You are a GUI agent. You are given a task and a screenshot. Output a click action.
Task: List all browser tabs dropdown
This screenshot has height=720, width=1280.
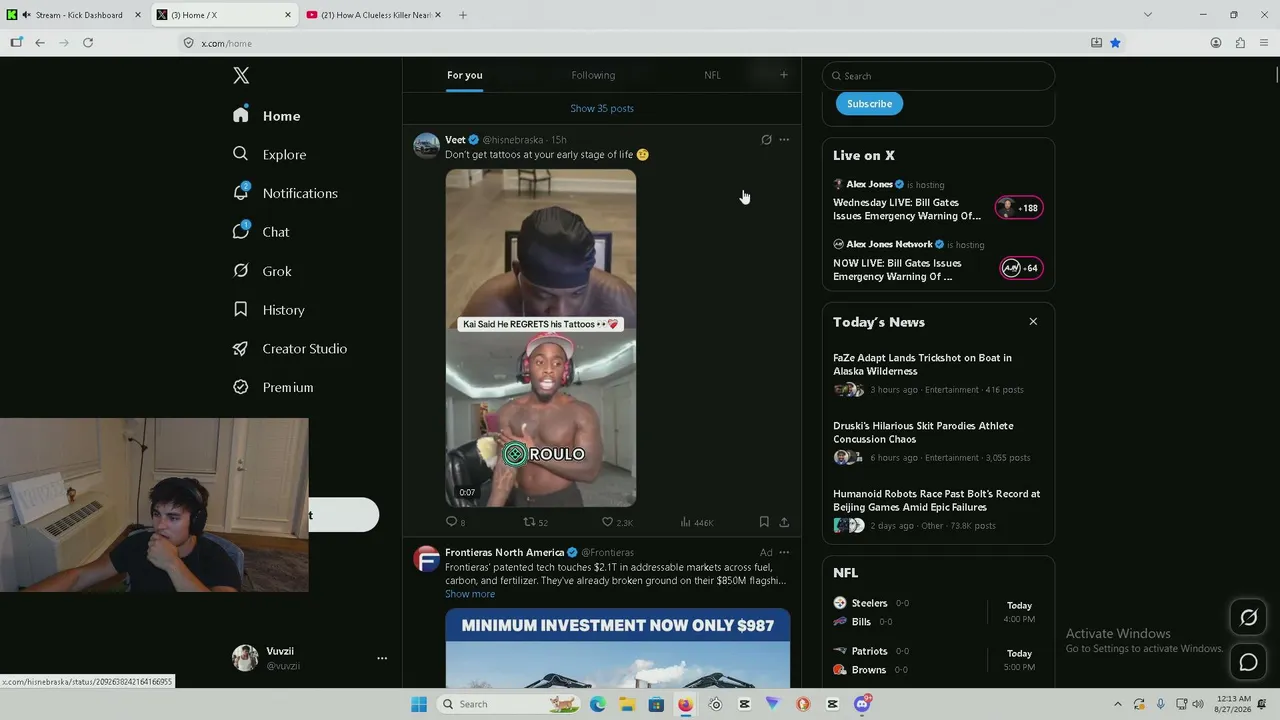(x=1147, y=15)
